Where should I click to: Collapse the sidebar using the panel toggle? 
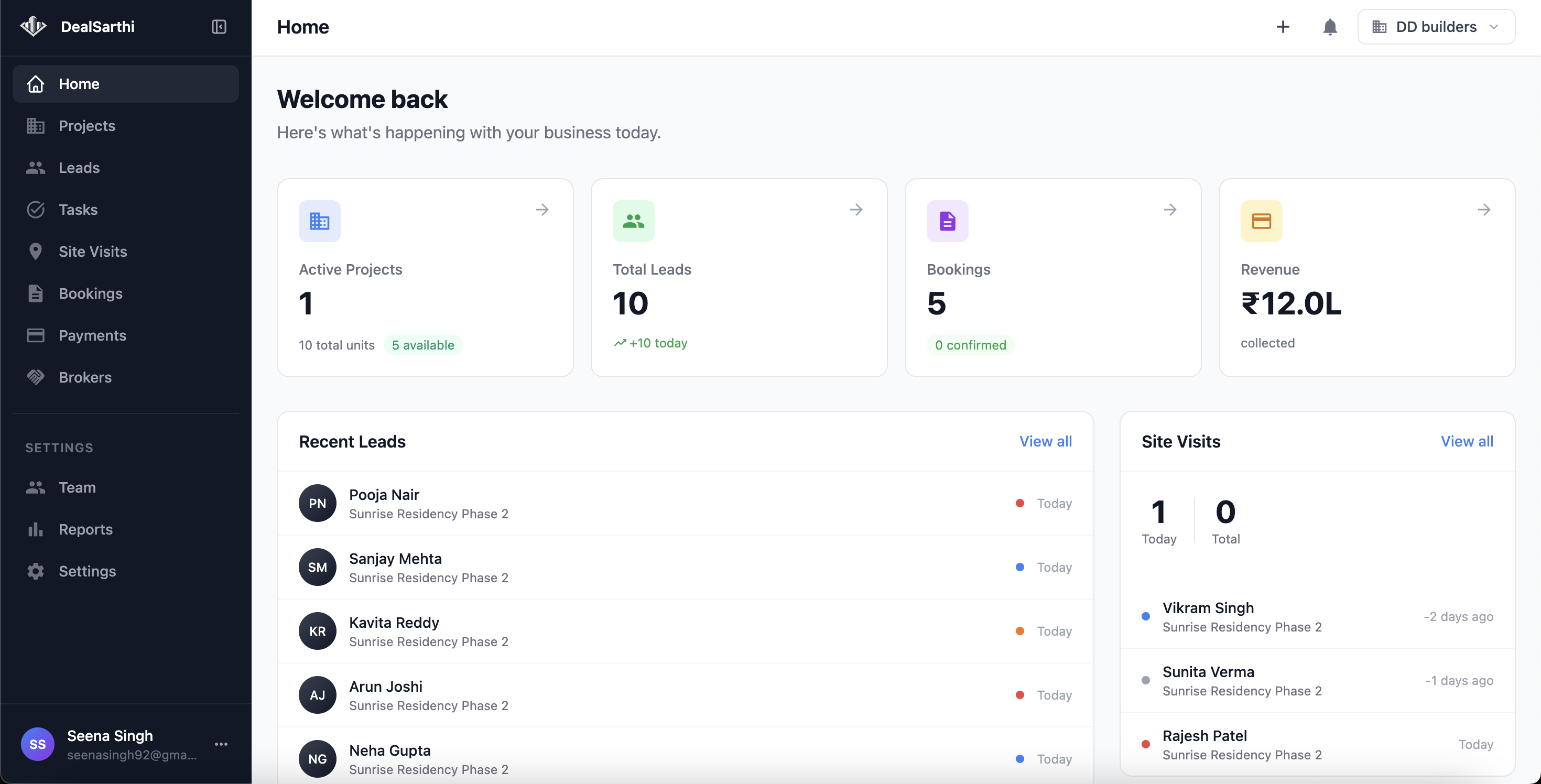[219, 26]
